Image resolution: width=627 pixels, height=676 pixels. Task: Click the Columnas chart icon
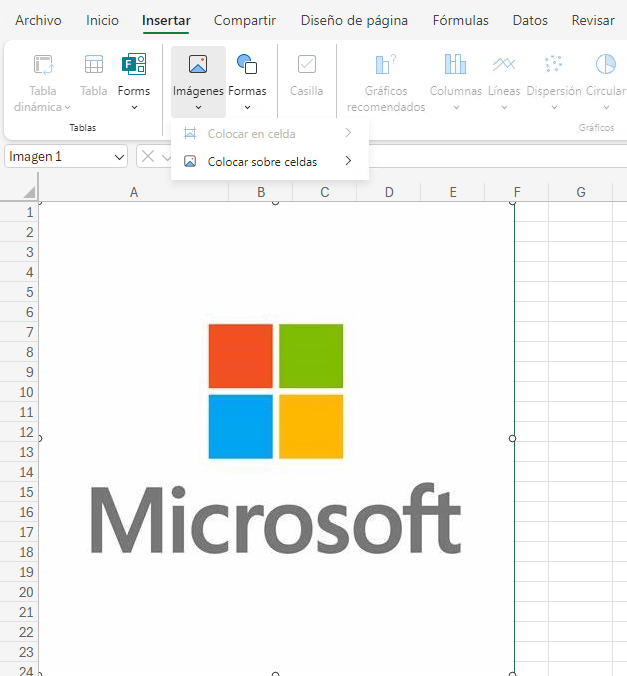coord(455,64)
